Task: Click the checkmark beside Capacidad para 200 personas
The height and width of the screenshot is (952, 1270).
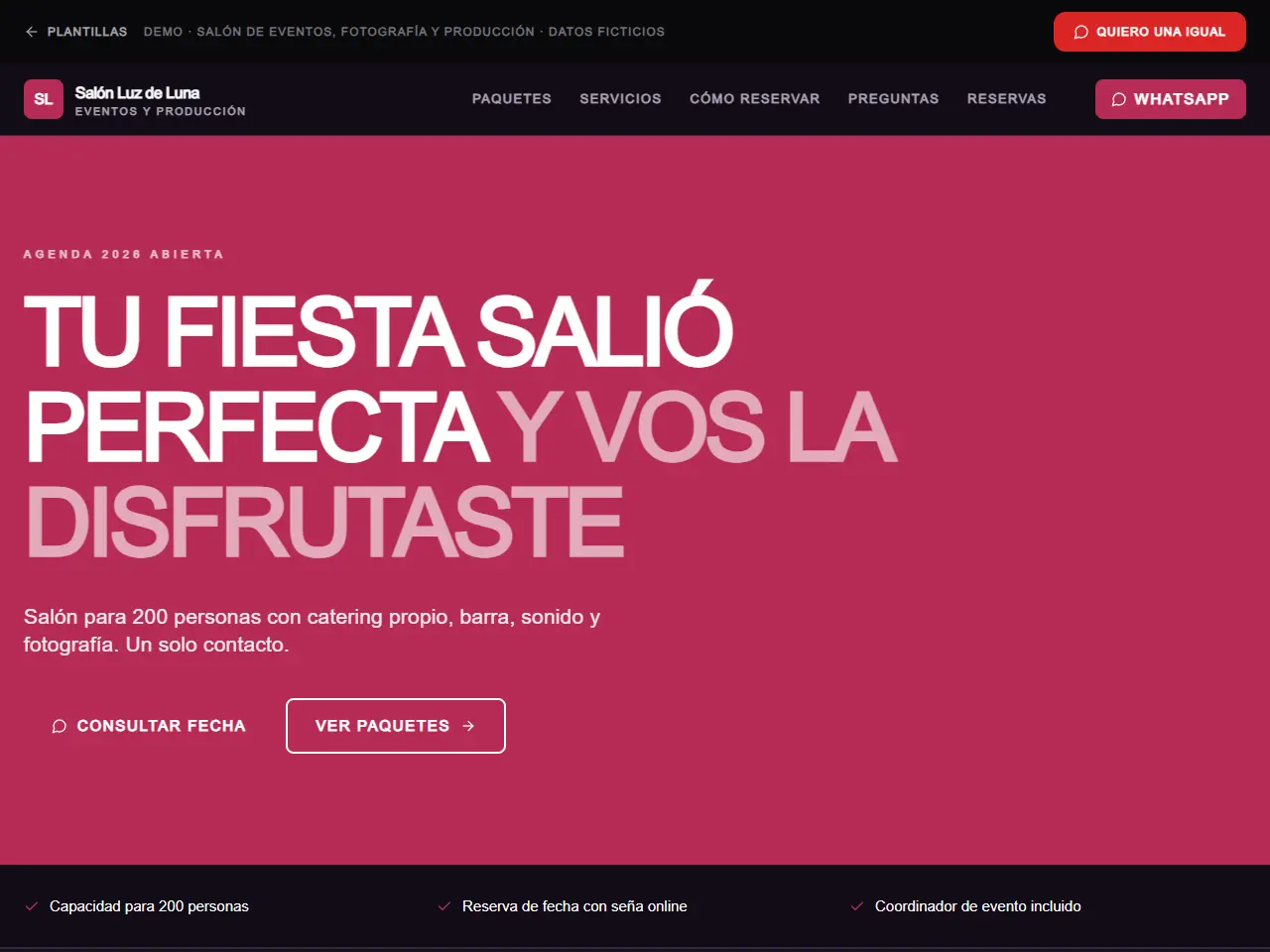Action: pos(32,906)
